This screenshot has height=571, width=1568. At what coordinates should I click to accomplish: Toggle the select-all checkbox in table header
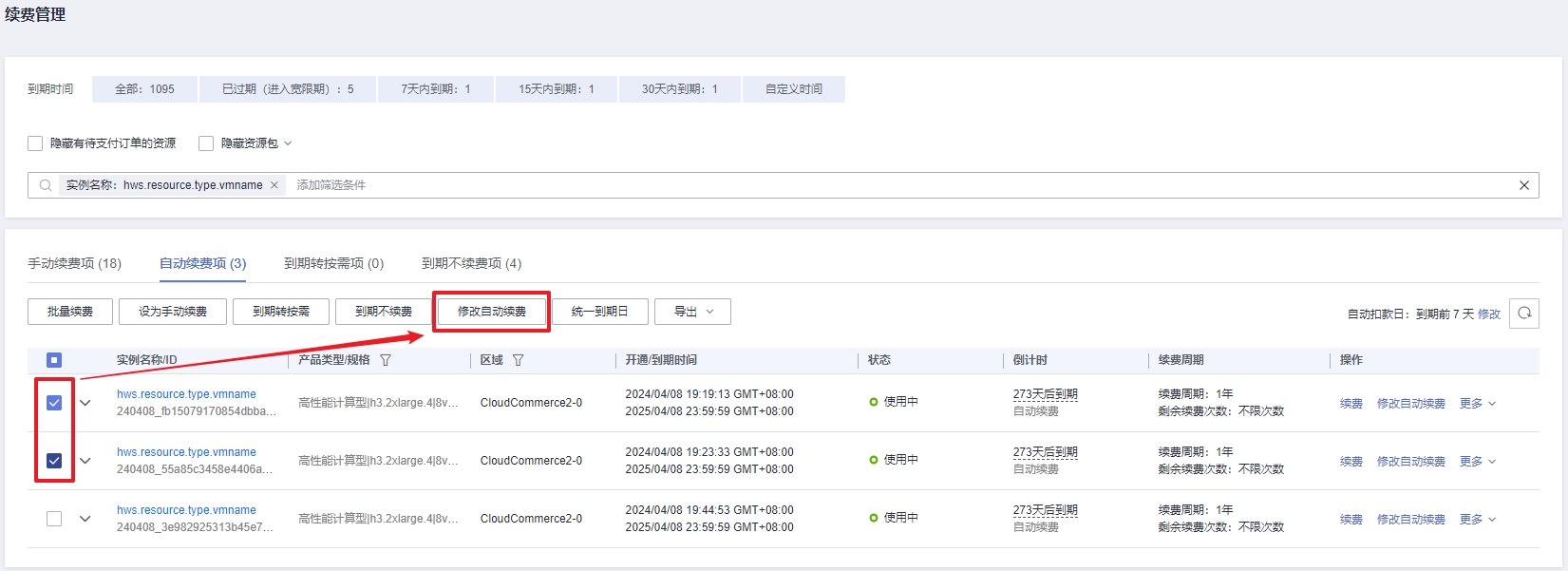tap(54, 360)
